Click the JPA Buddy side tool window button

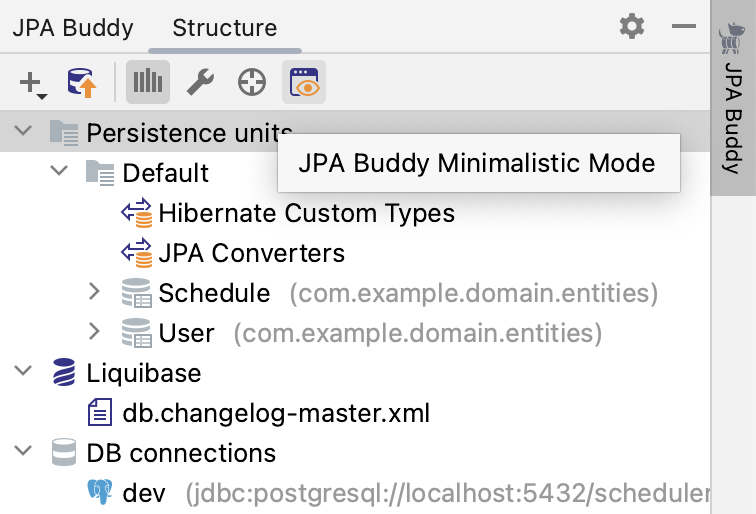coord(733,100)
